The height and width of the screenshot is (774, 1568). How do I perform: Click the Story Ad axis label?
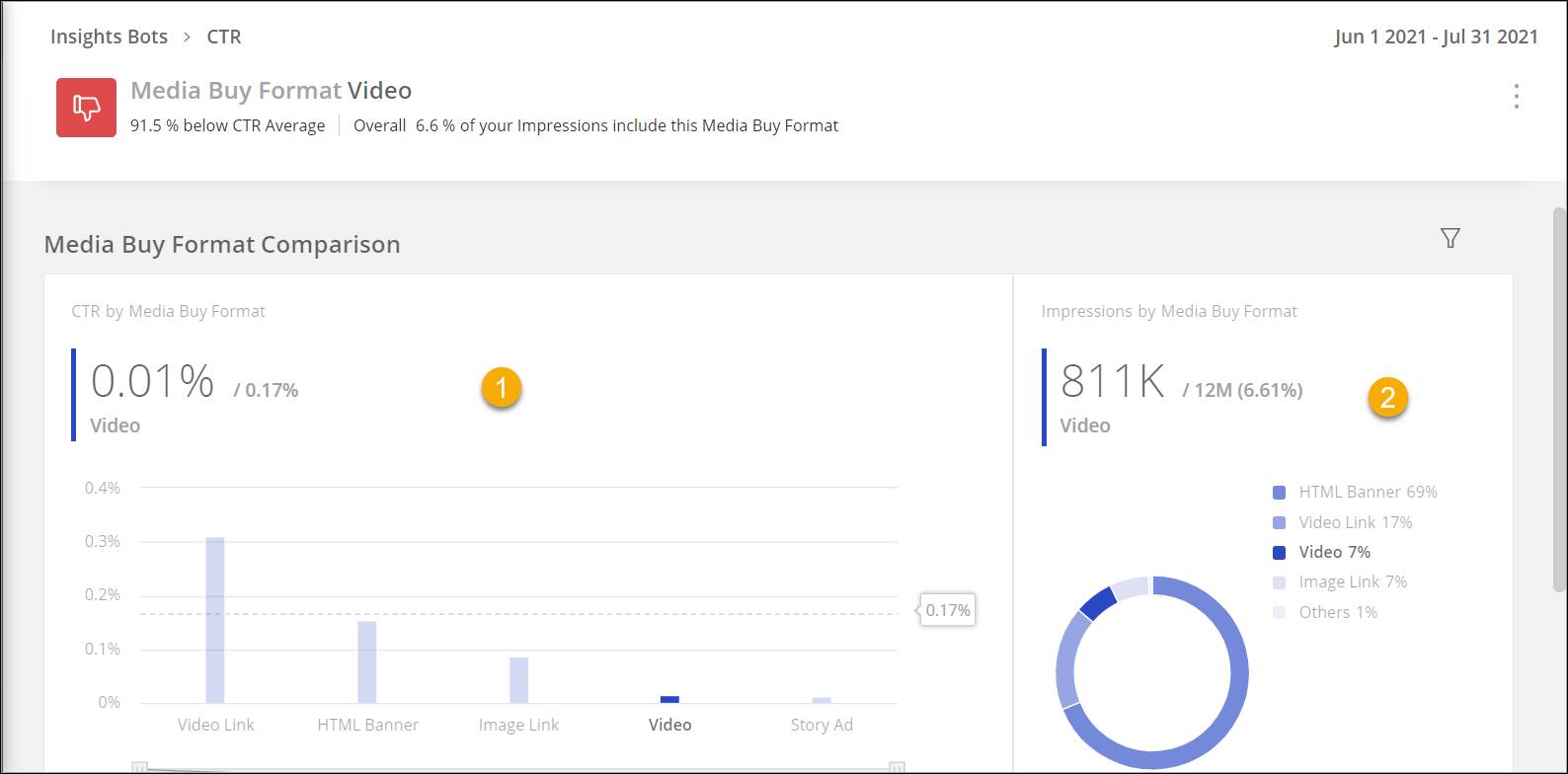coord(822,725)
